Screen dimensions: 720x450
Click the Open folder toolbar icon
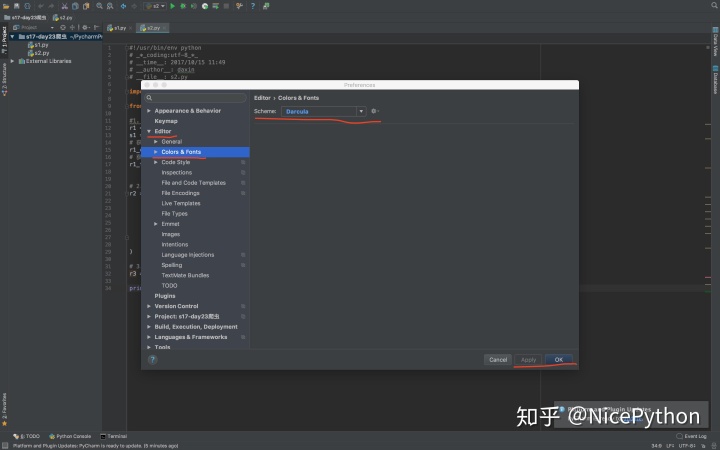click(x=6, y=6)
